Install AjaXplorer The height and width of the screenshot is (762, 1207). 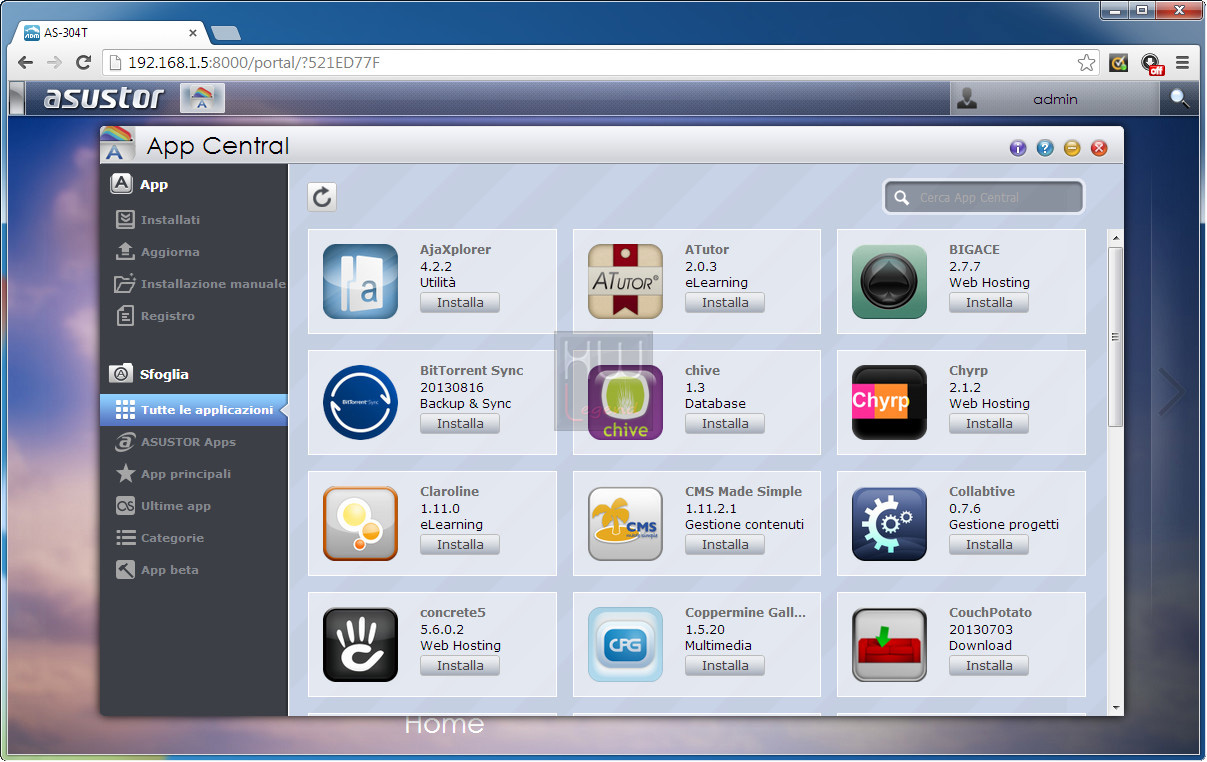pos(460,302)
